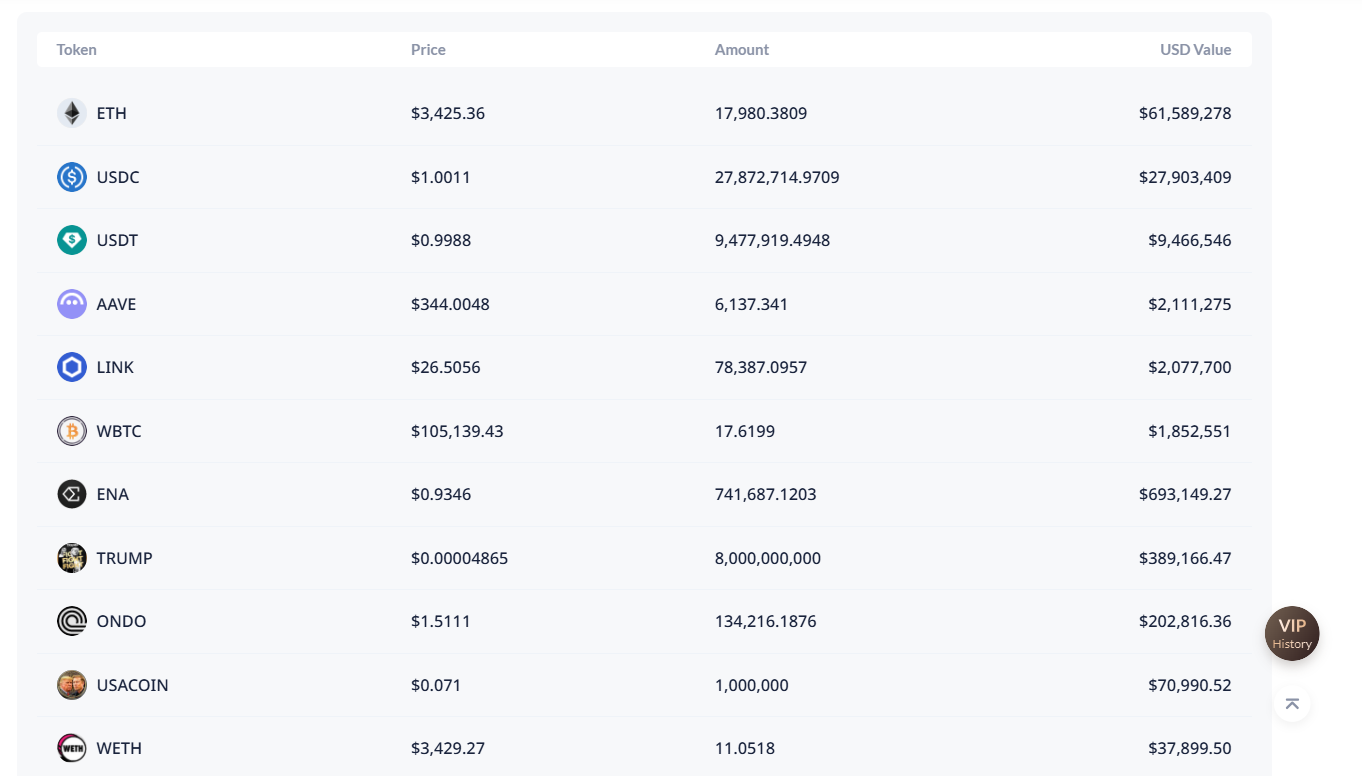Click USDC USD value $27,903,409
Viewport: 1362px width, 776px height.
tap(1185, 177)
